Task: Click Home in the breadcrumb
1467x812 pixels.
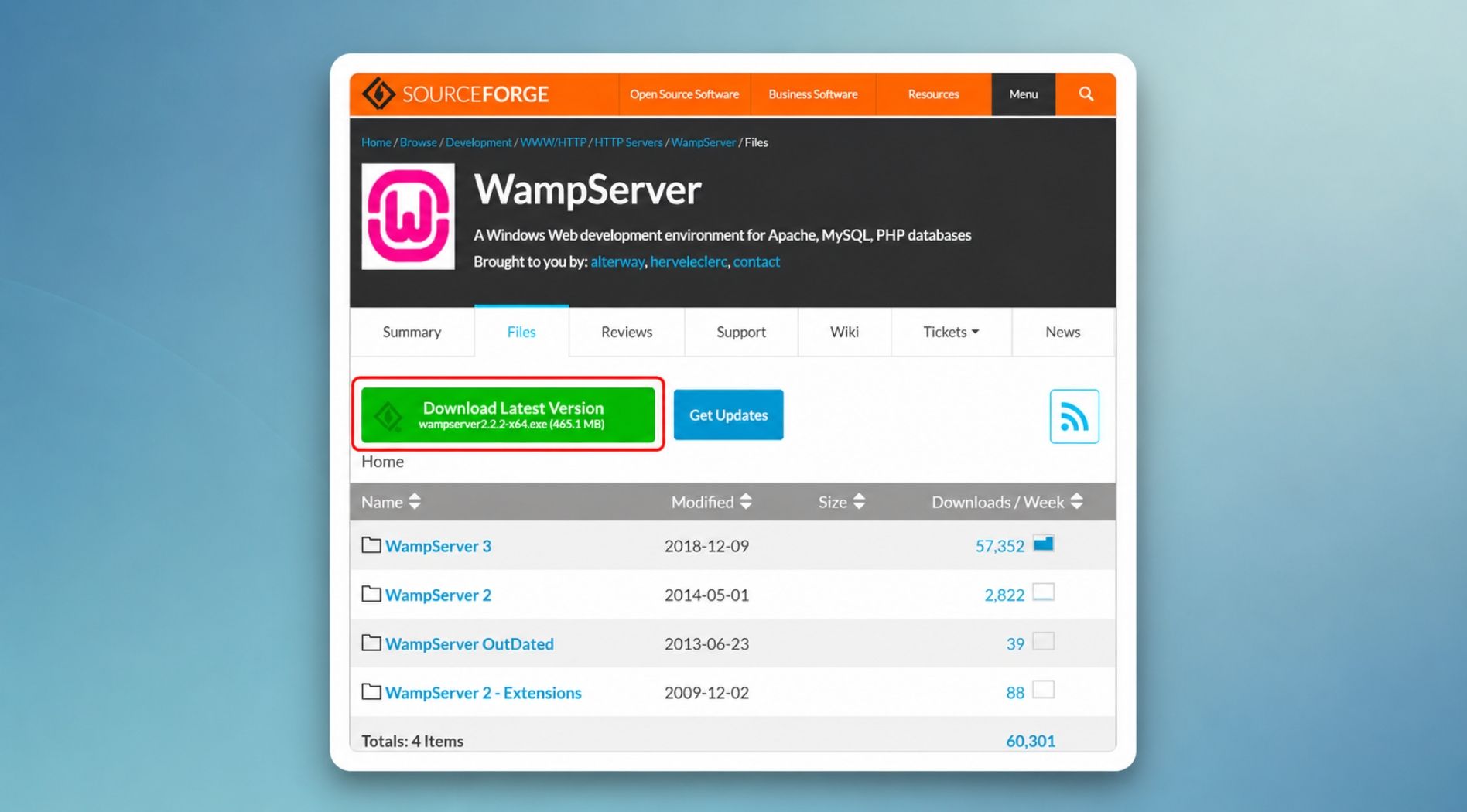Action: (x=376, y=142)
